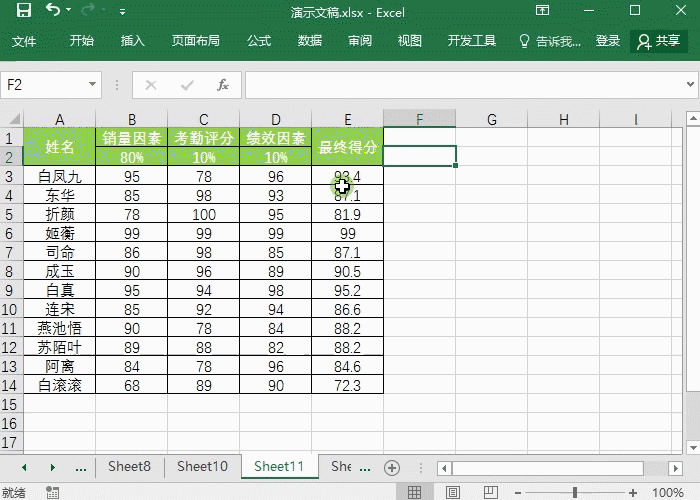The width and height of the screenshot is (700, 500).
Task: Open the Name Box dropdown arrow
Action: pyautogui.click(x=93, y=85)
